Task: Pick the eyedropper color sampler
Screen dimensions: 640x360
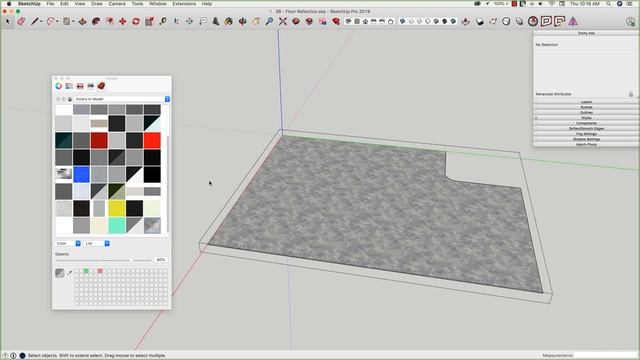Action: click(x=70, y=273)
